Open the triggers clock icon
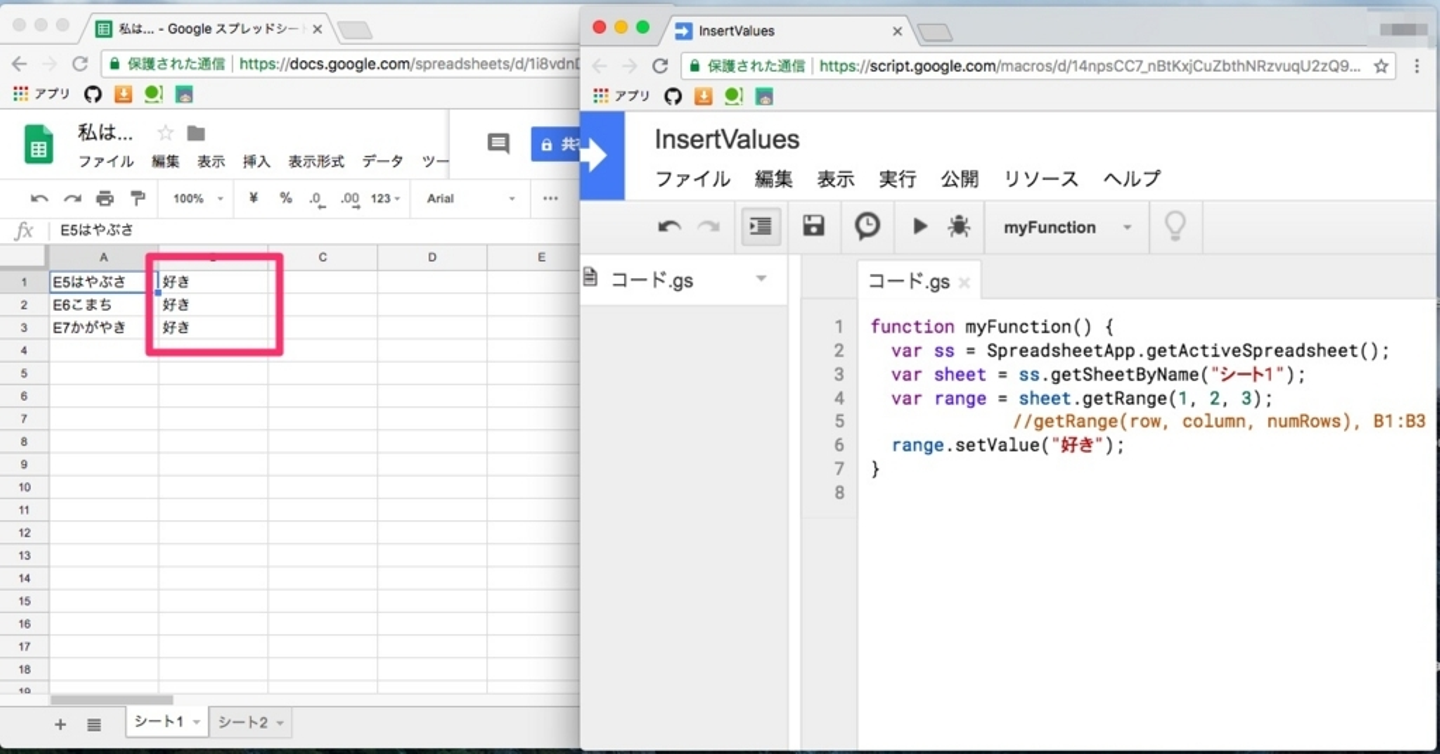This screenshot has width=1440, height=754. pyautogui.click(x=867, y=226)
